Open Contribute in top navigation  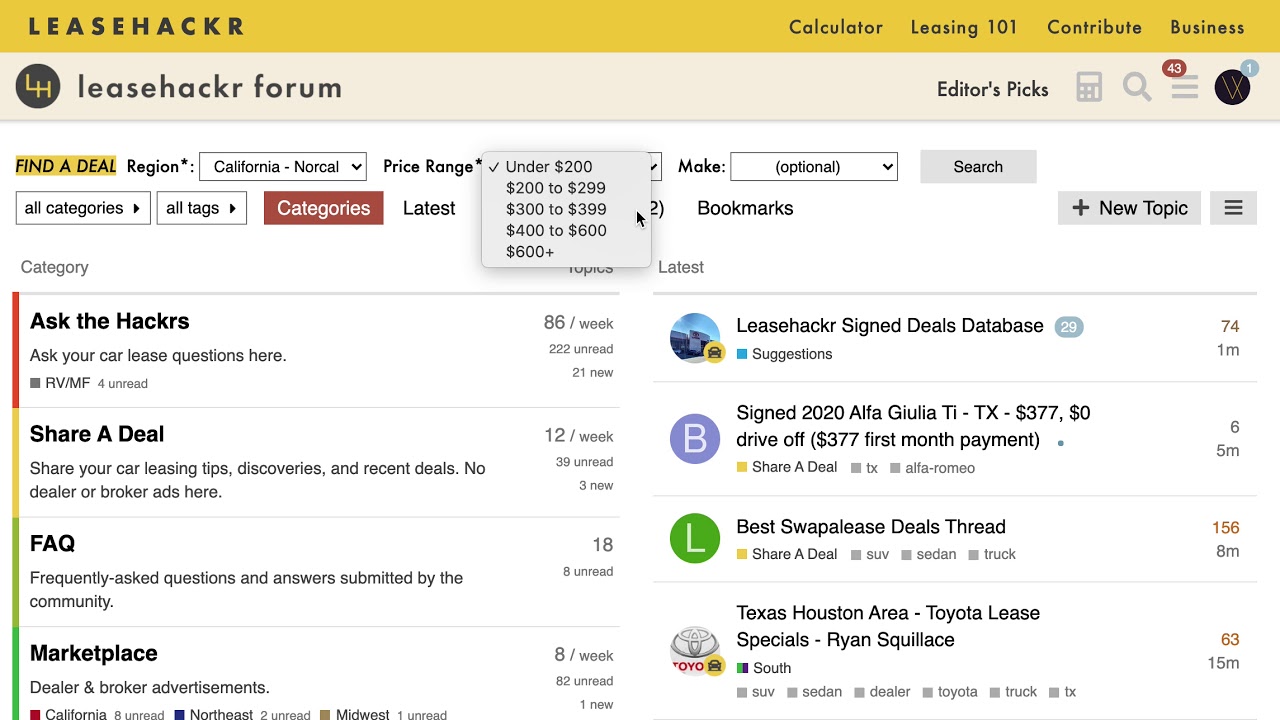point(1094,27)
